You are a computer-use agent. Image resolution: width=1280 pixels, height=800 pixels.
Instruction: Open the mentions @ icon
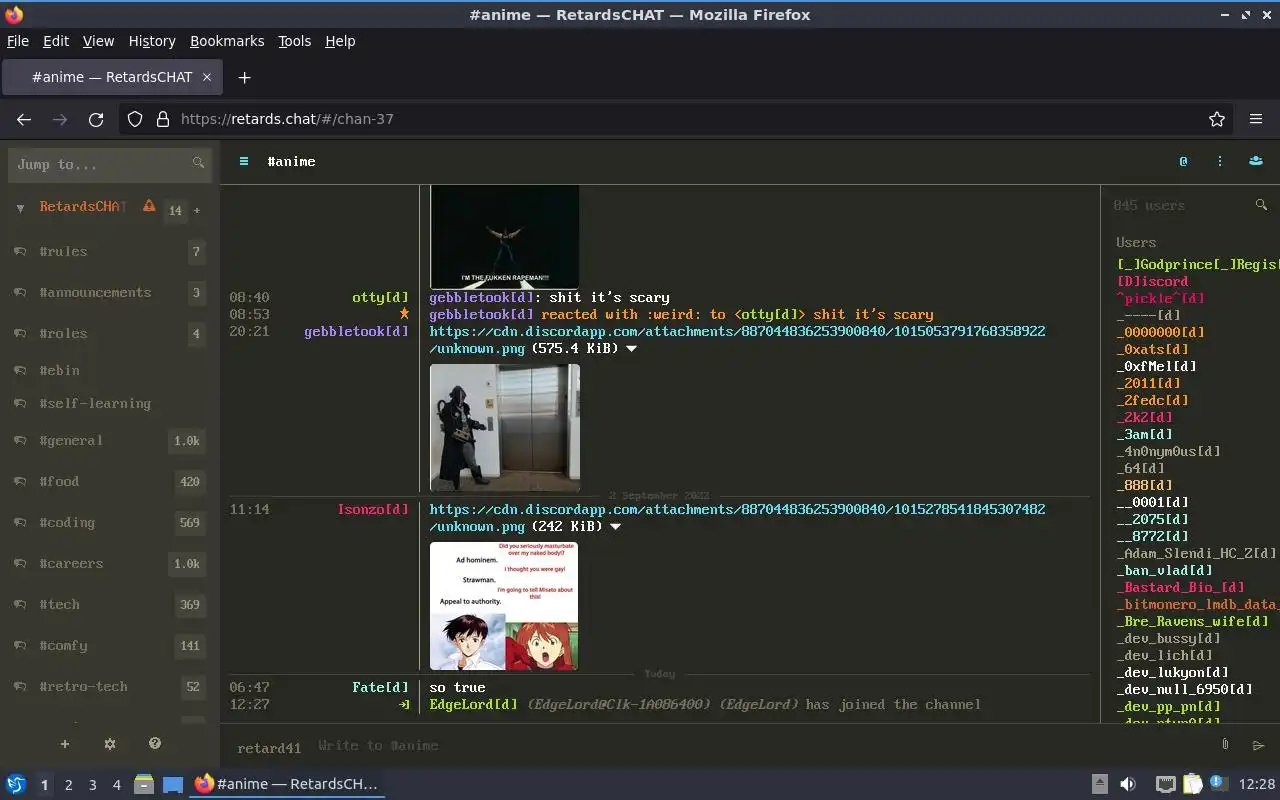[1183, 161]
